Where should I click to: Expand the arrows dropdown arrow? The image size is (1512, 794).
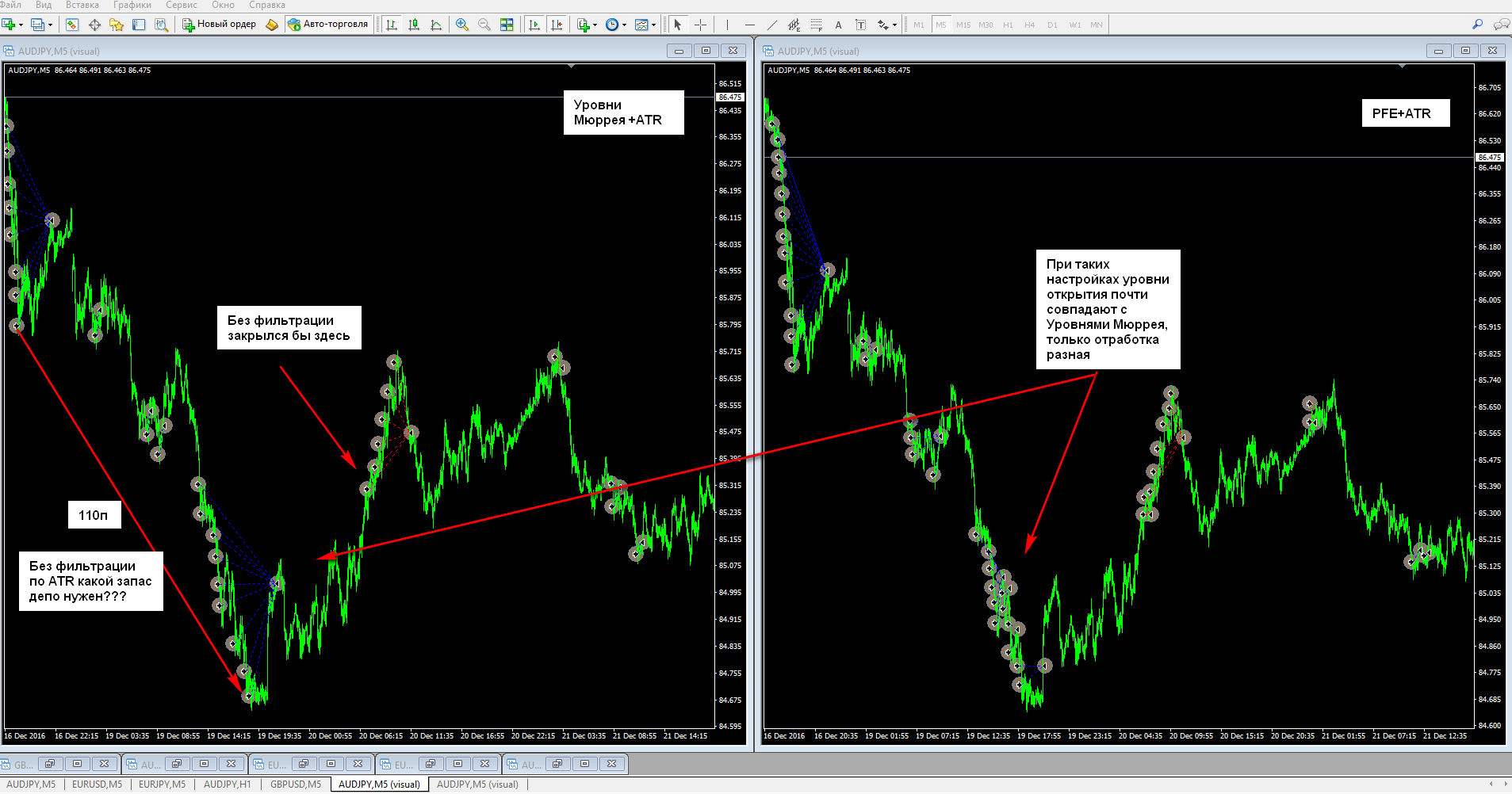pyautogui.click(x=894, y=25)
